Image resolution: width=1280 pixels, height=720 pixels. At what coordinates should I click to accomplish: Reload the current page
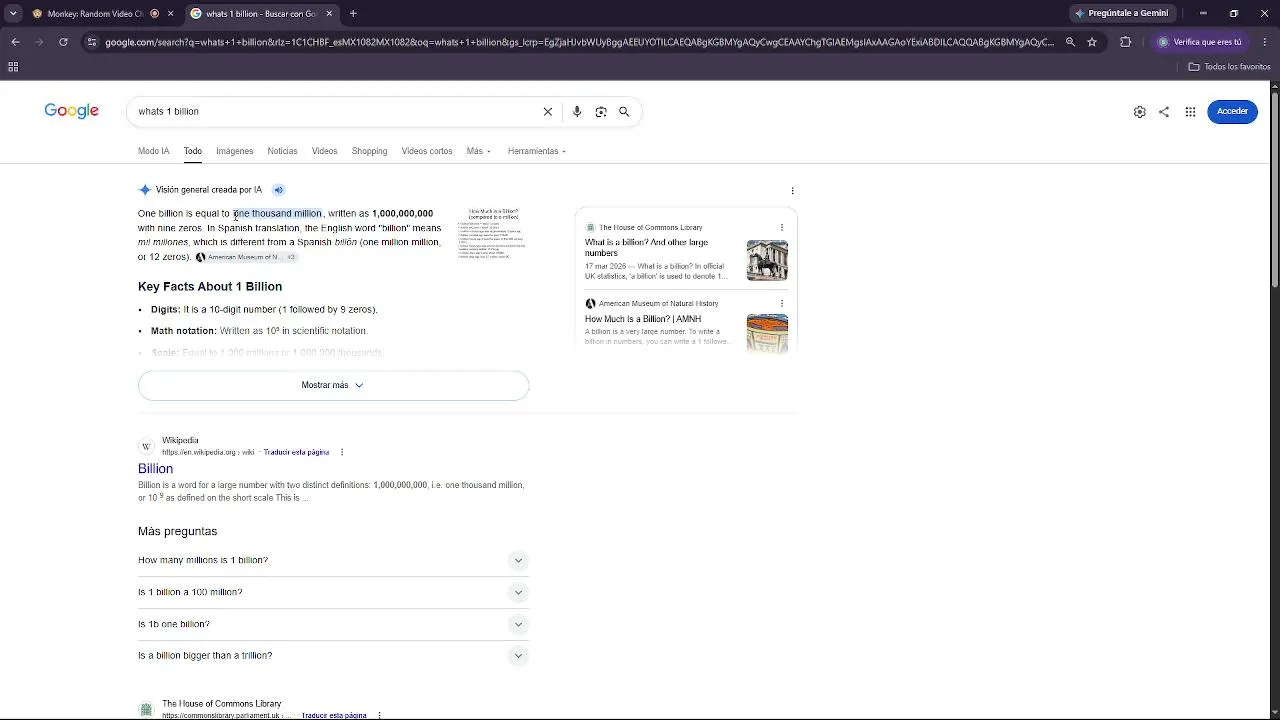[x=63, y=42]
